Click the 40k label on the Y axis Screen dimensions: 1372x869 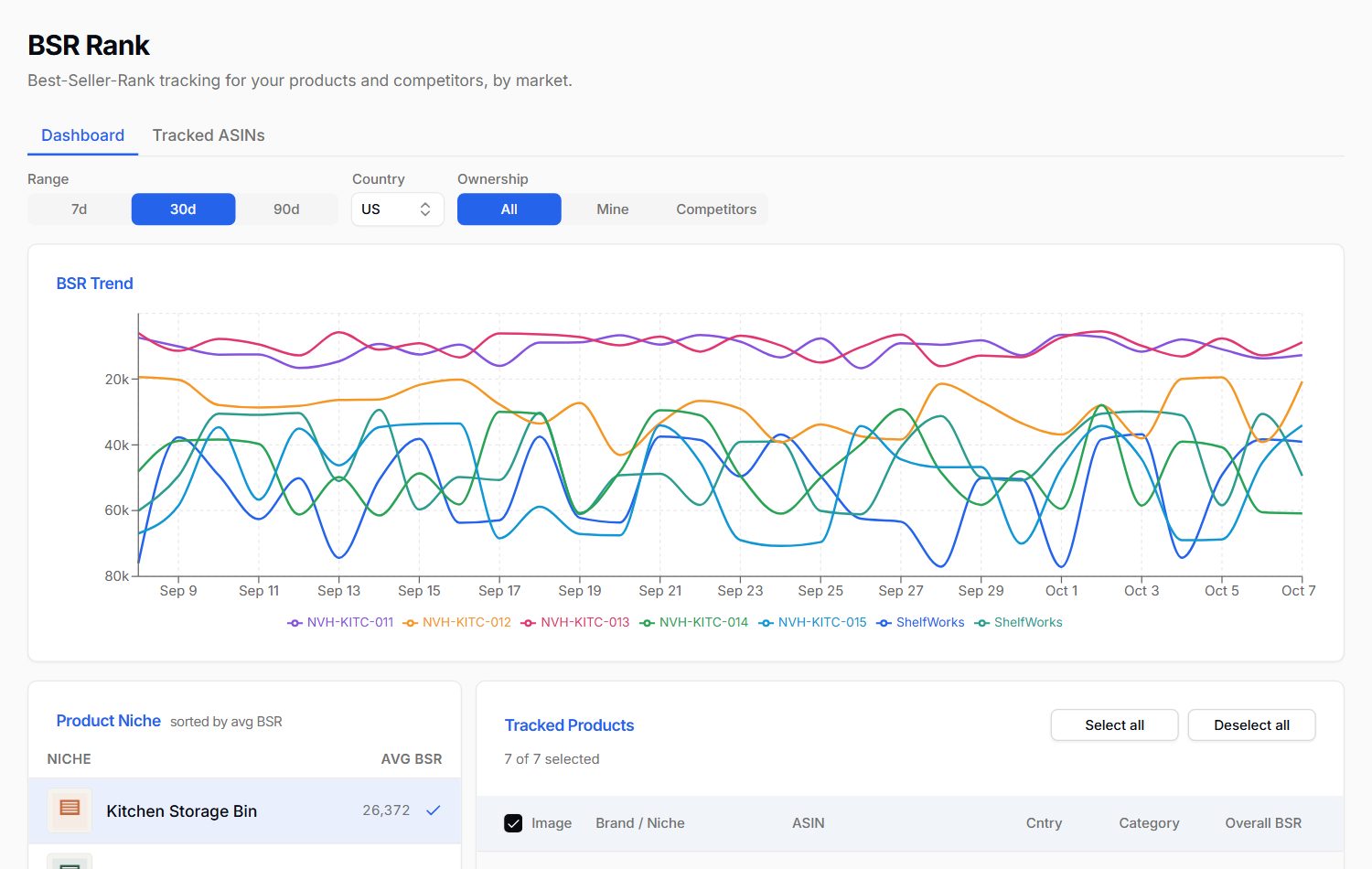pos(116,445)
